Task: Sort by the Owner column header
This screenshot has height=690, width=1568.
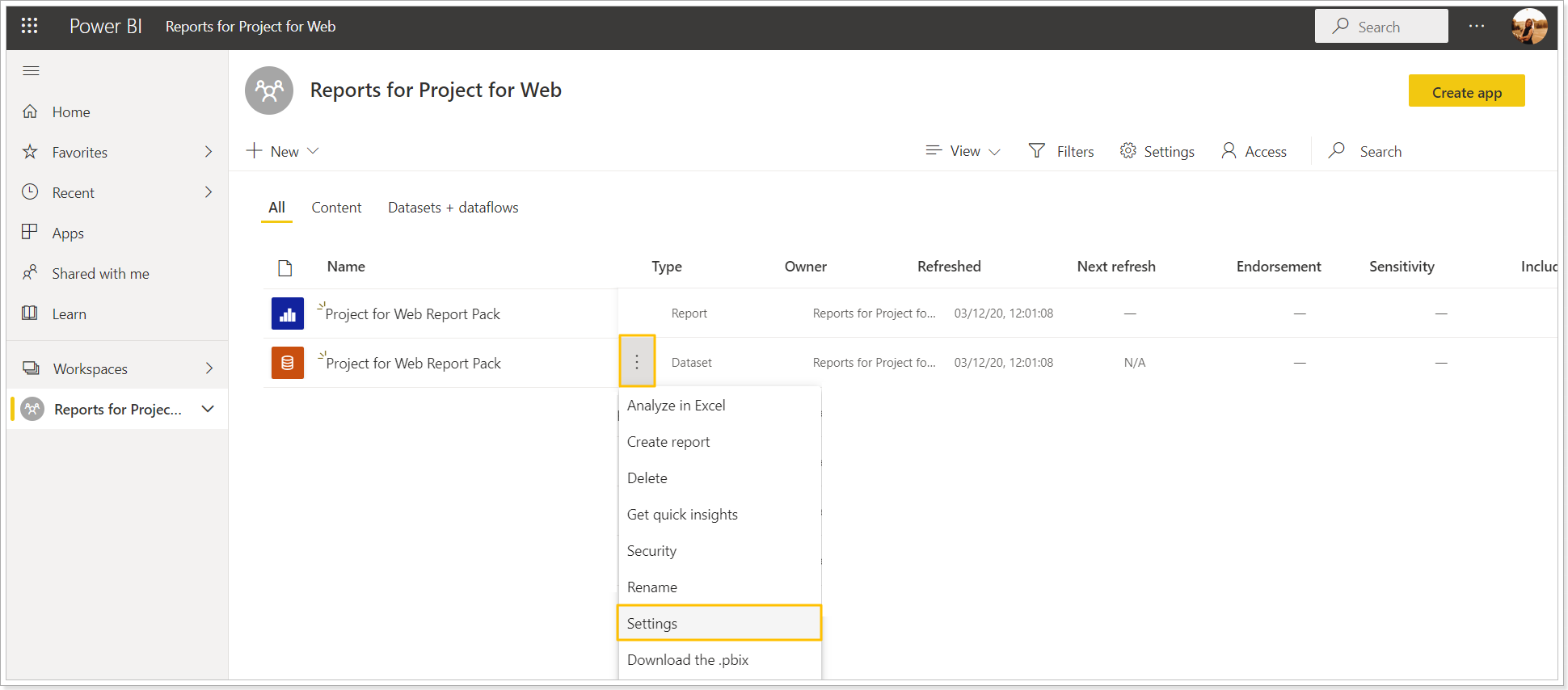Action: (806, 267)
